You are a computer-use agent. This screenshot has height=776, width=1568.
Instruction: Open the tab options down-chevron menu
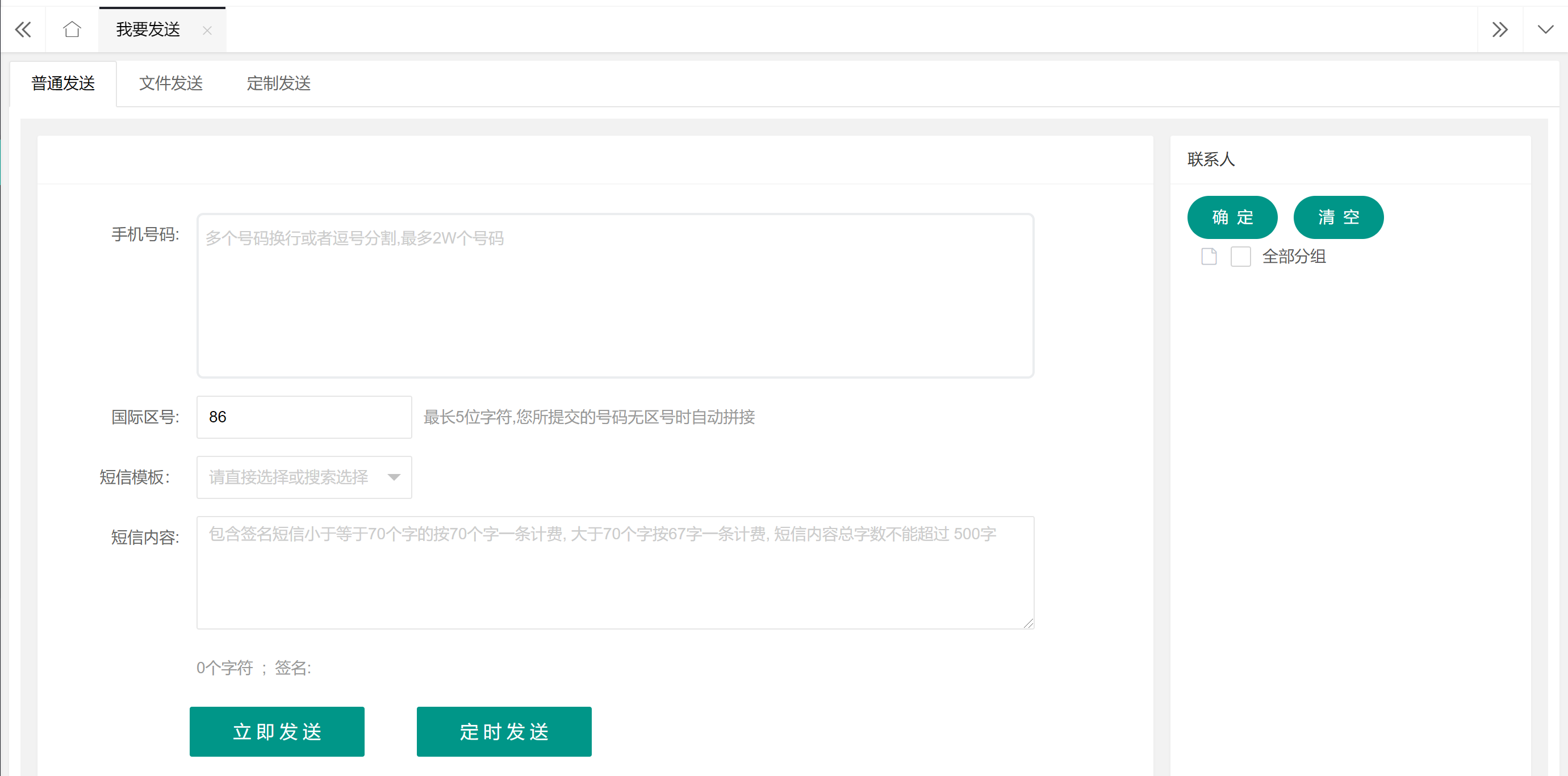pyautogui.click(x=1545, y=29)
